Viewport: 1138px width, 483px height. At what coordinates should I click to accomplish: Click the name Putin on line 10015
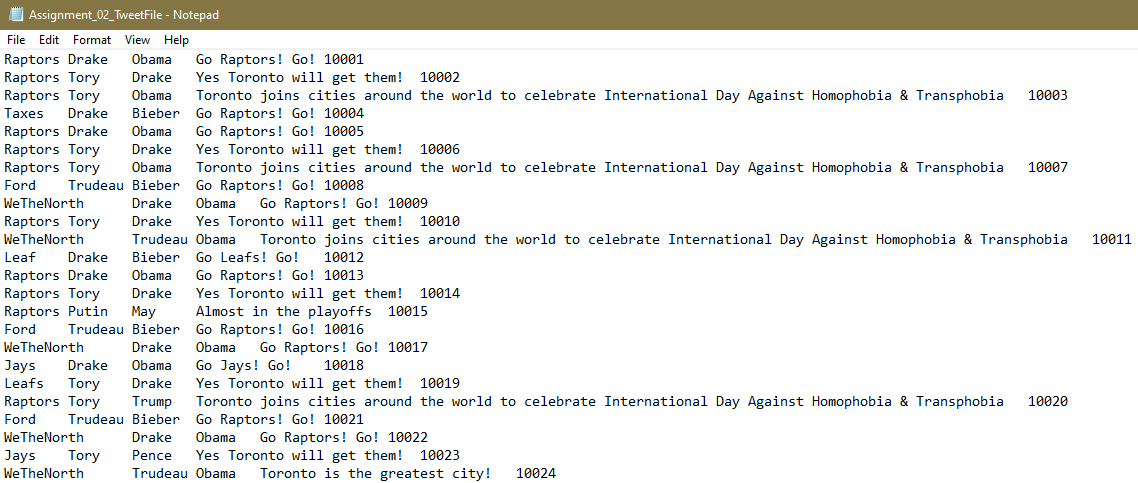[88, 312]
